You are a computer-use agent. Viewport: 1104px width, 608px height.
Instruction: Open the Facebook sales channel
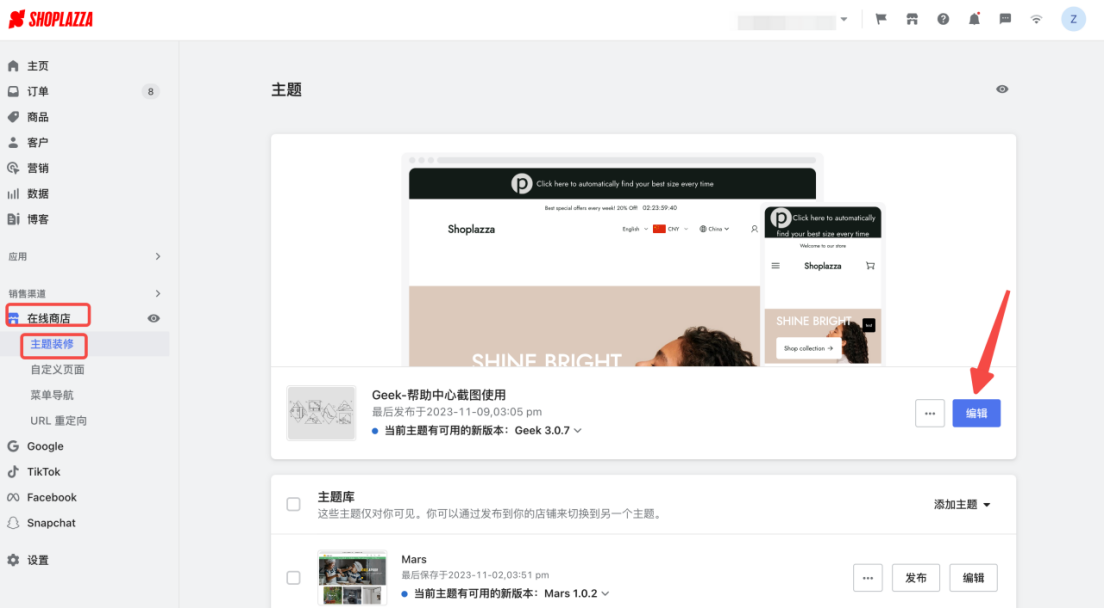point(51,498)
